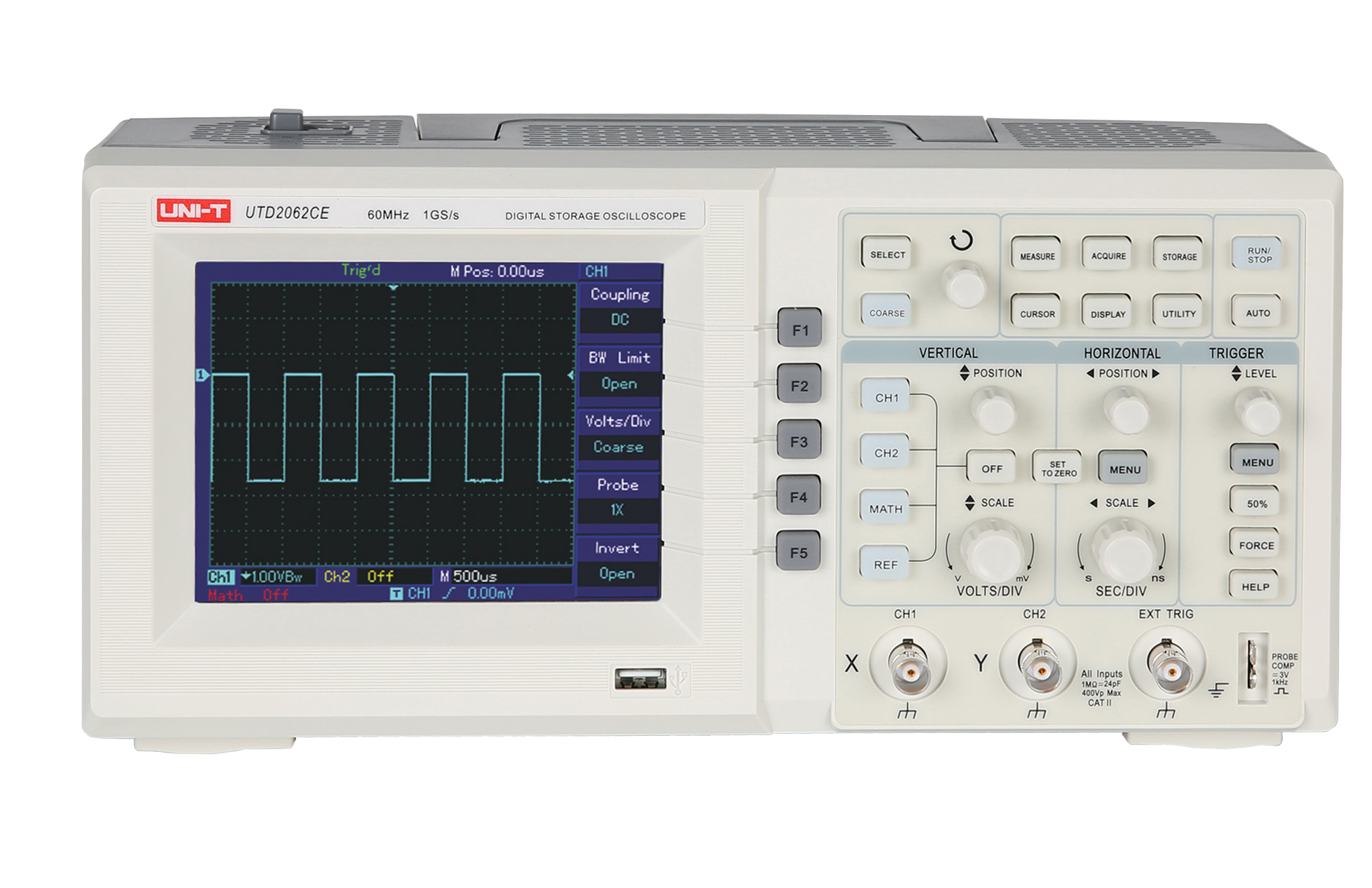Click the channel 1 ground marker on screen
1372x888 pixels.
202,375
